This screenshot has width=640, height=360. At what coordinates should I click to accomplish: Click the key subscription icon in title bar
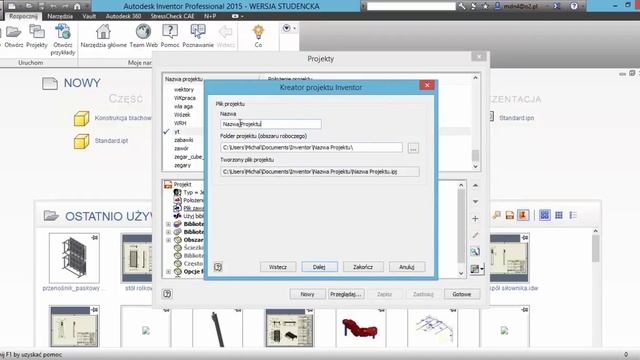[x=461, y=6]
